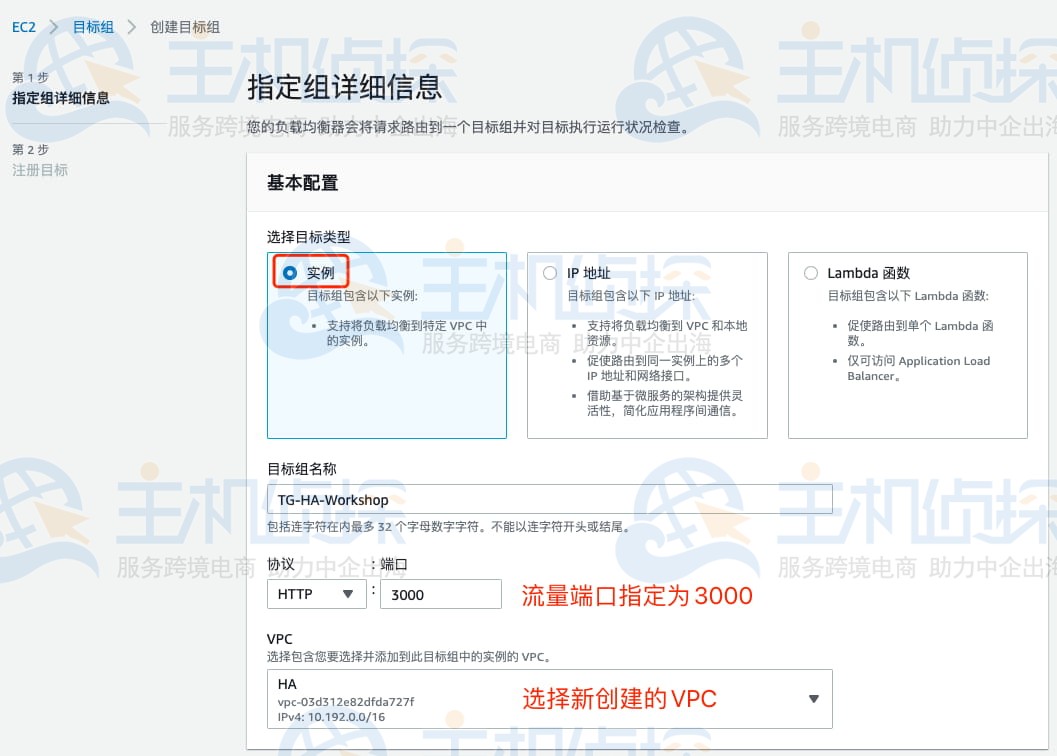Click the chevron right after EC2 breadcrumb
The width and height of the screenshot is (1057, 756).
pos(54,27)
